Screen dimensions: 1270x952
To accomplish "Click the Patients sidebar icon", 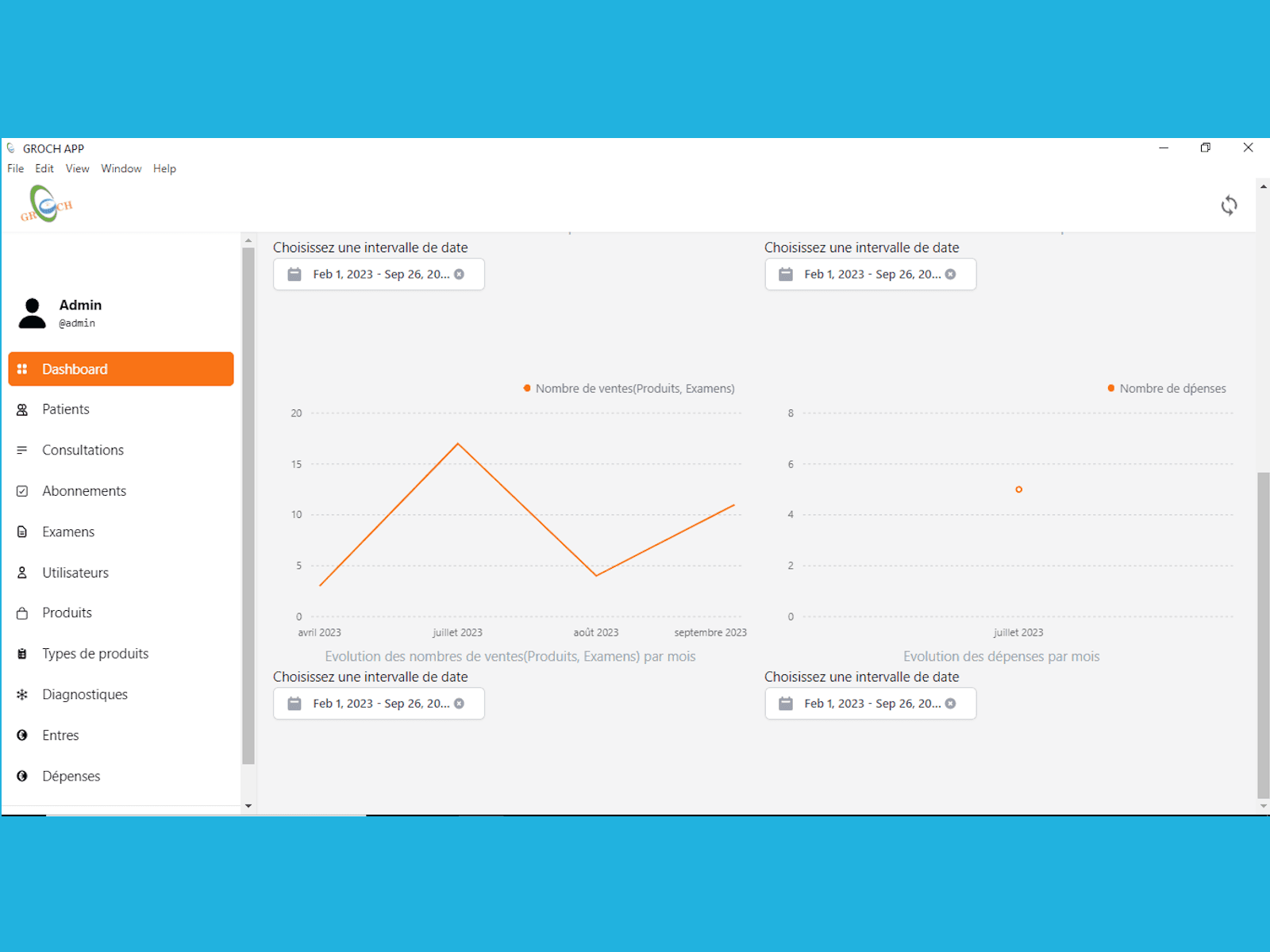I will pos(22,409).
